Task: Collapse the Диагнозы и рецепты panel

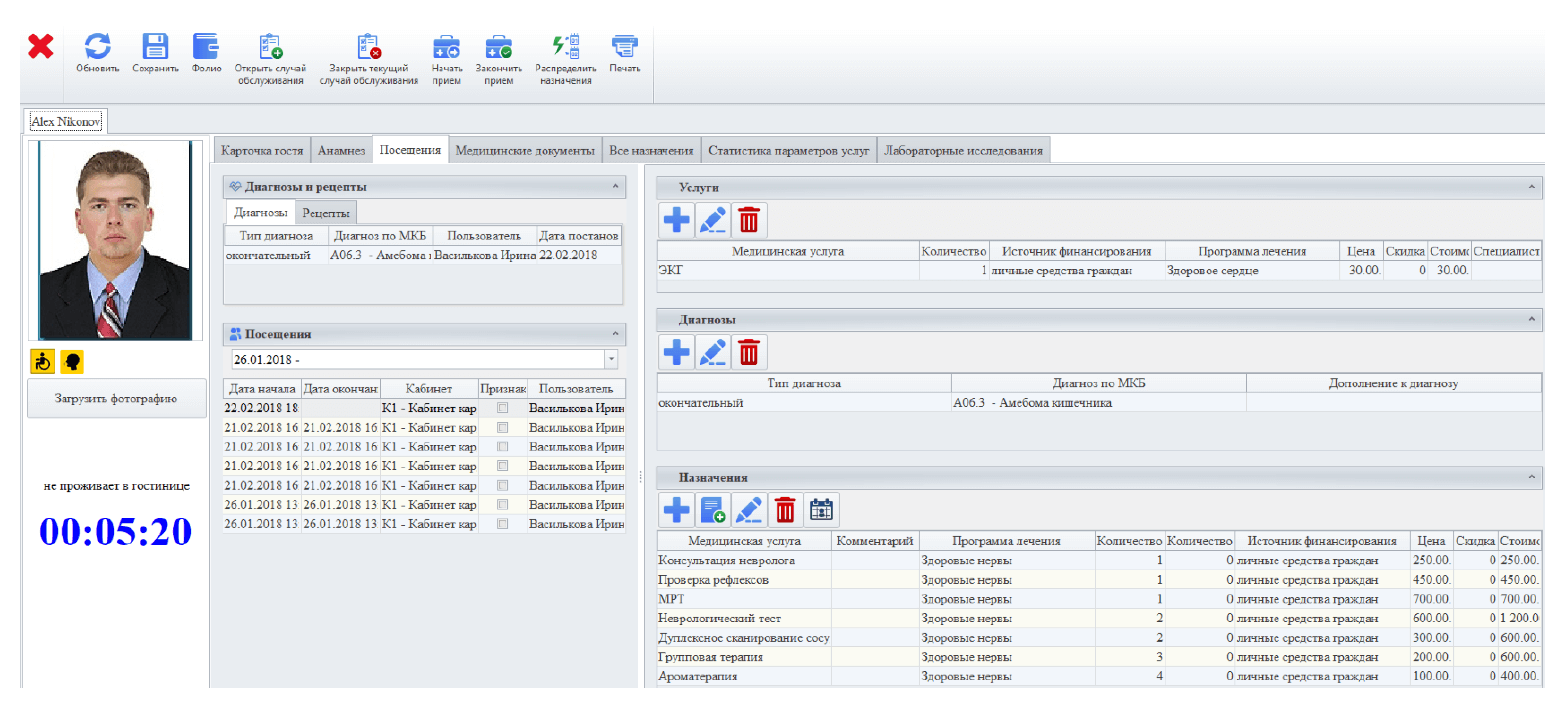Action: (x=614, y=186)
